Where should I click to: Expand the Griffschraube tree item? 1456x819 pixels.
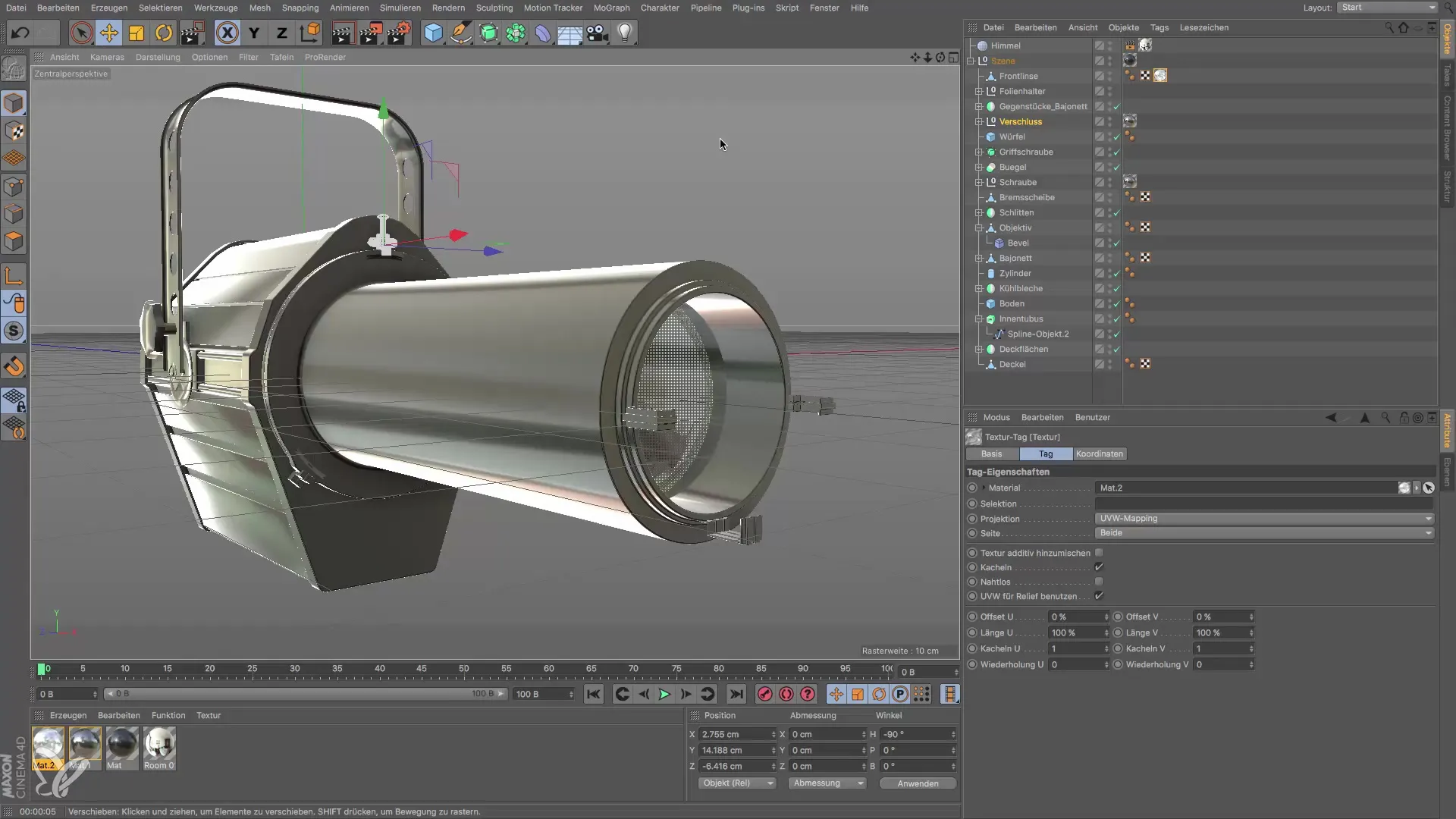tap(978, 152)
